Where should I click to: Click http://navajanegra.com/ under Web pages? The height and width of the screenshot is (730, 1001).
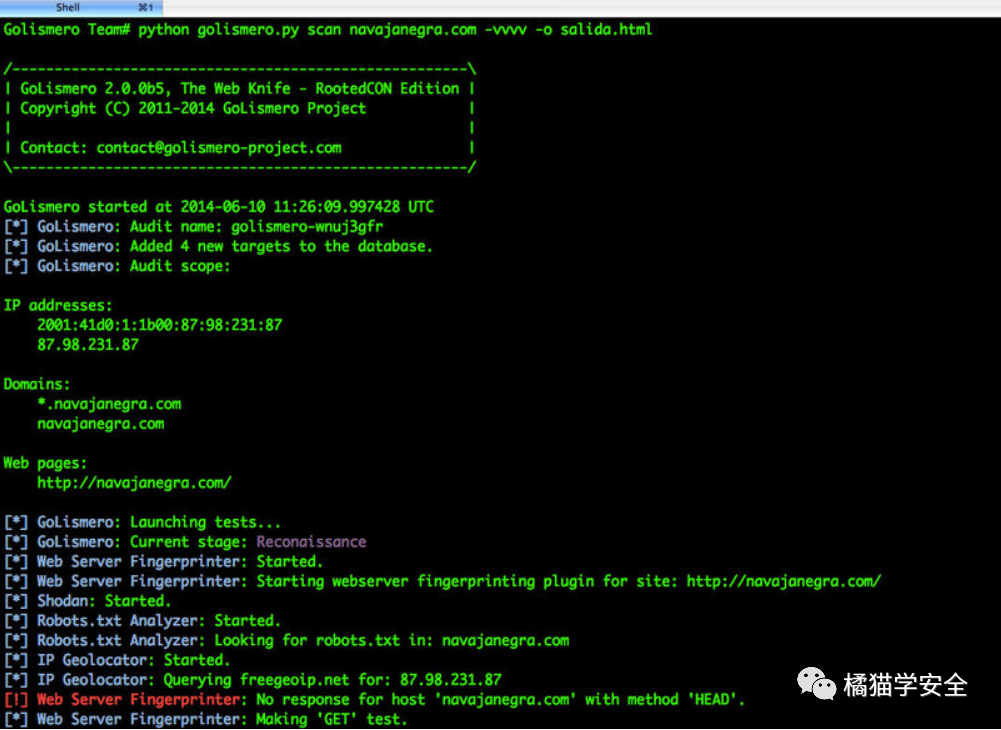(x=134, y=483)
